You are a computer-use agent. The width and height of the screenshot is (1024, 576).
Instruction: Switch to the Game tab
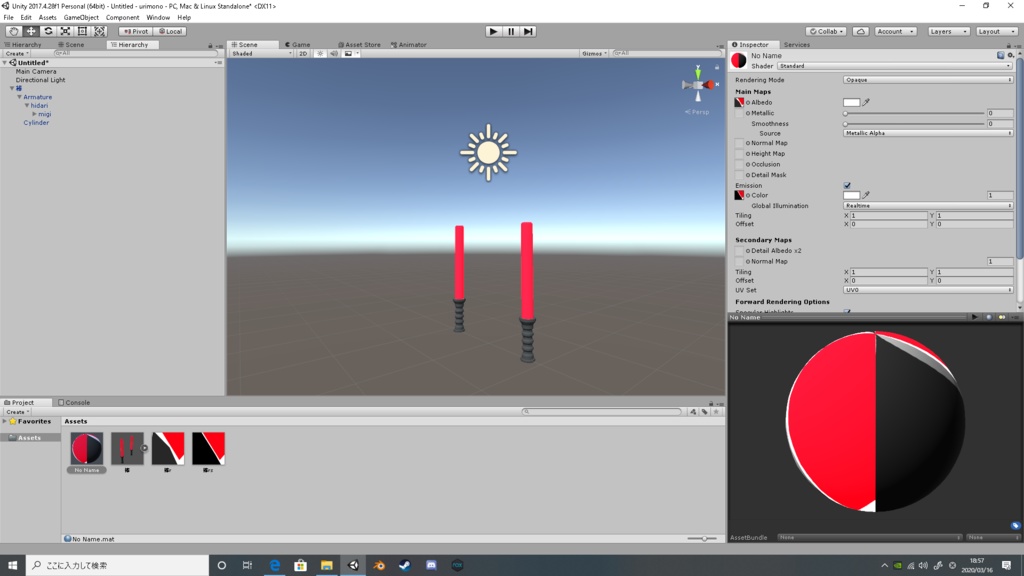(x=298, y=44)
